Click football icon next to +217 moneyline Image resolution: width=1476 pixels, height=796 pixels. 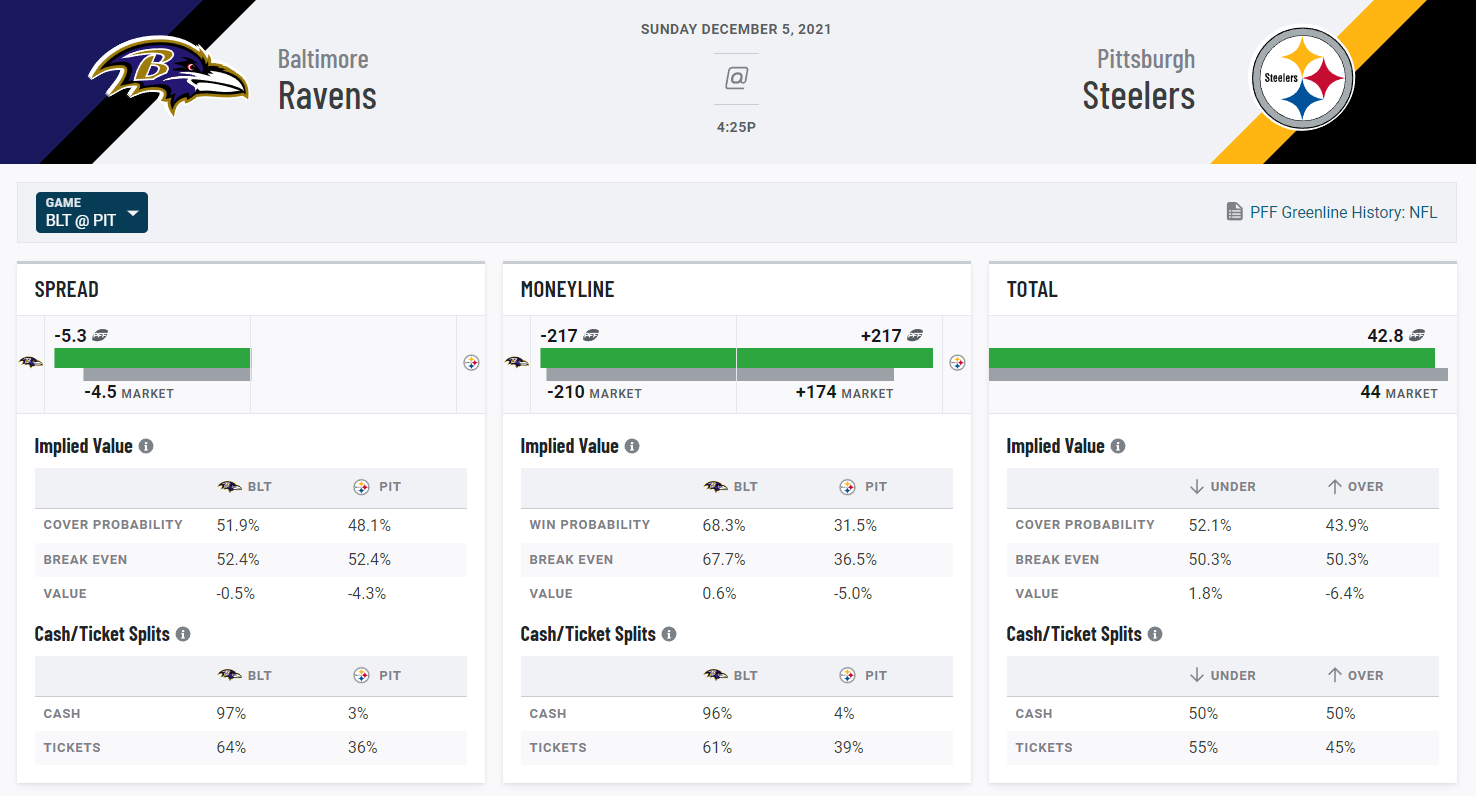tap(915, 336)
